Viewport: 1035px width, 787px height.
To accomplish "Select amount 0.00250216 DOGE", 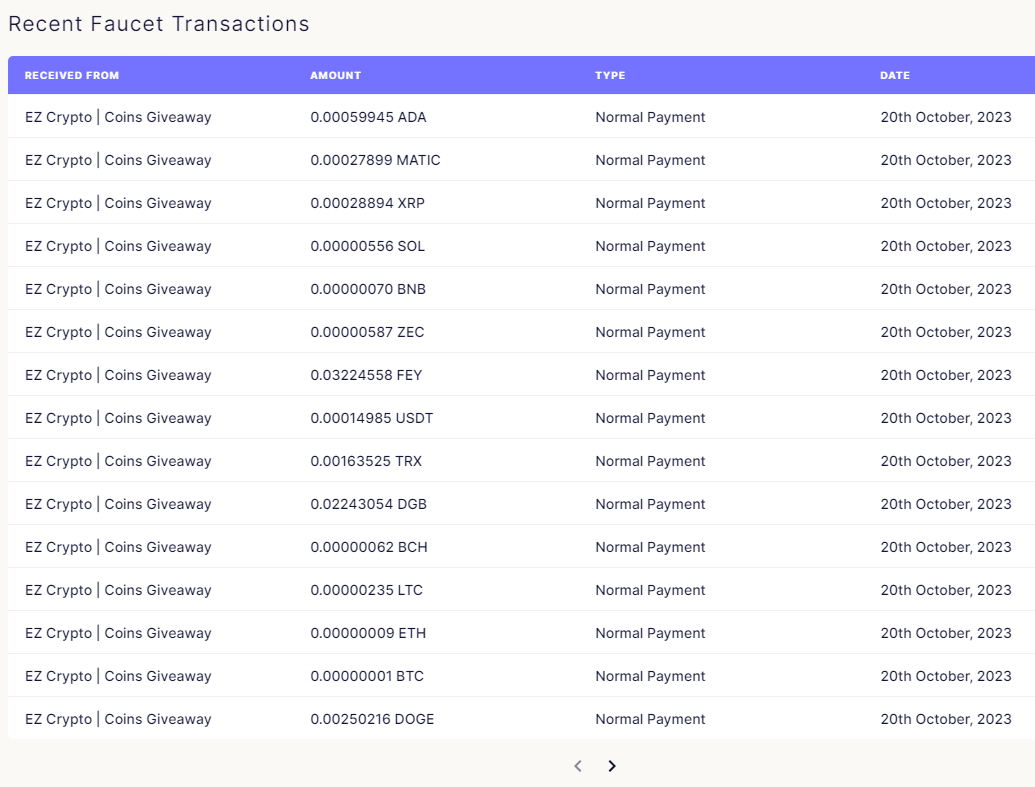I will point(372,718).
